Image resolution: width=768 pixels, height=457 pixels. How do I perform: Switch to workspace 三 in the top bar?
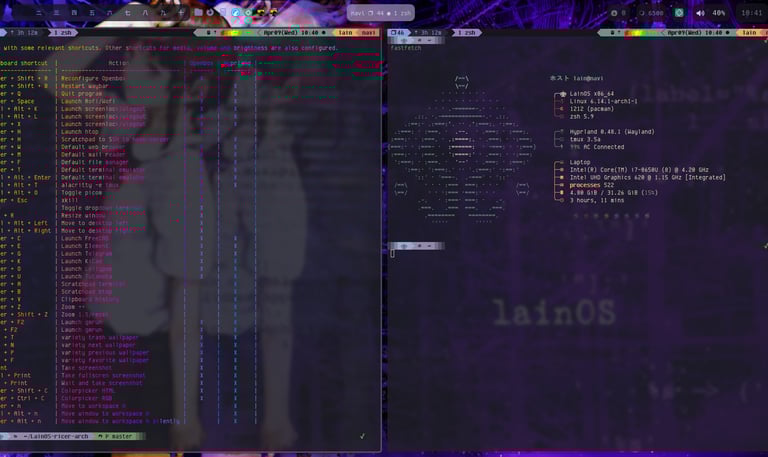coord(56,13)
